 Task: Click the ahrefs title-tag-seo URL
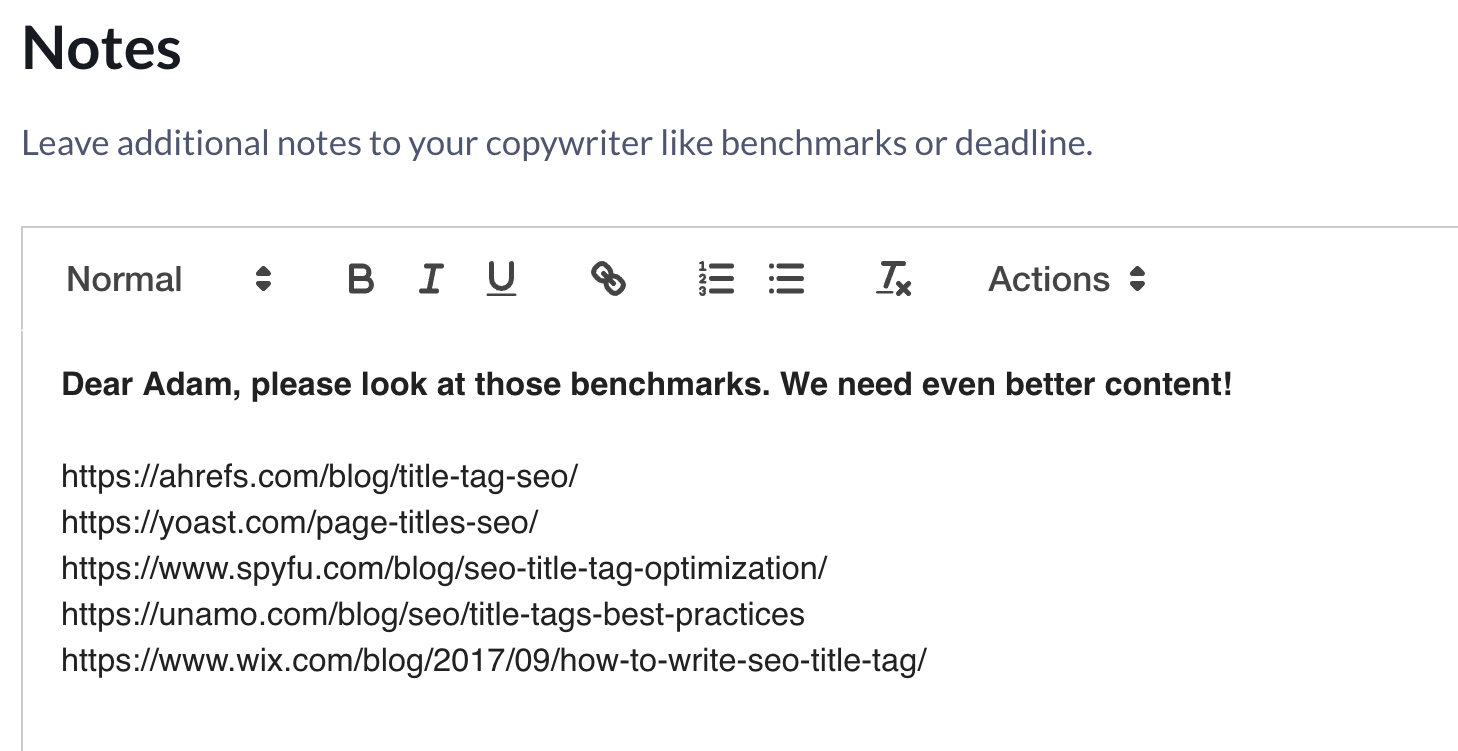[x=320, y=477]
